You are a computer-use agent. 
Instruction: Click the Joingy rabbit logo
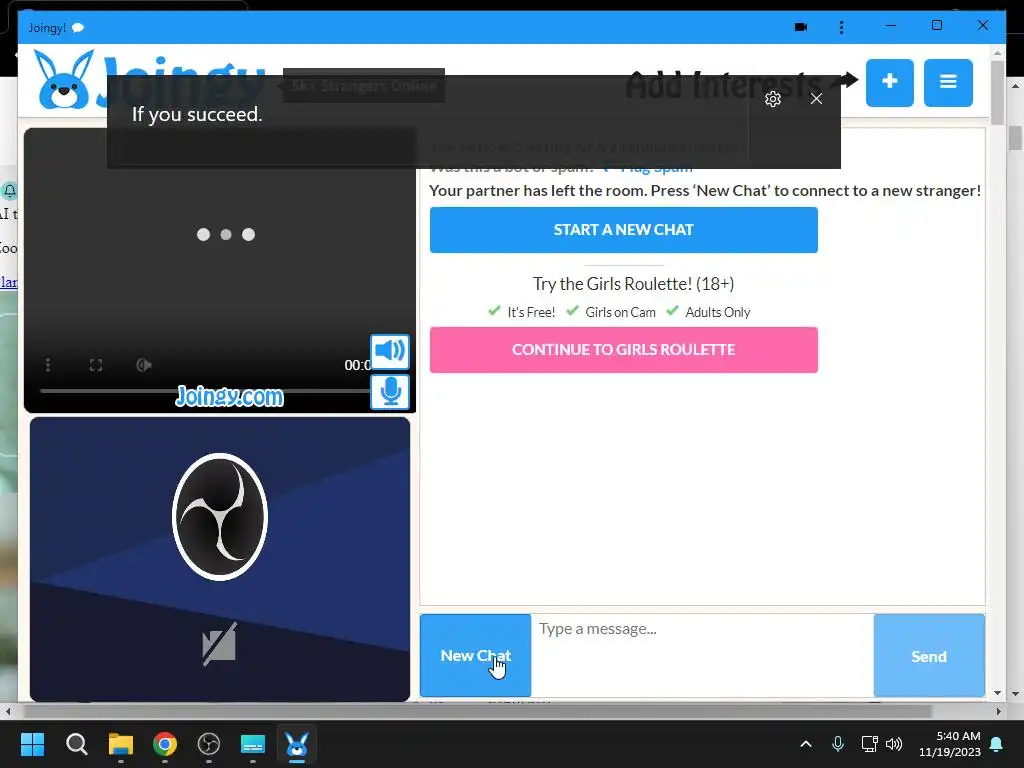tap(63, 80)
